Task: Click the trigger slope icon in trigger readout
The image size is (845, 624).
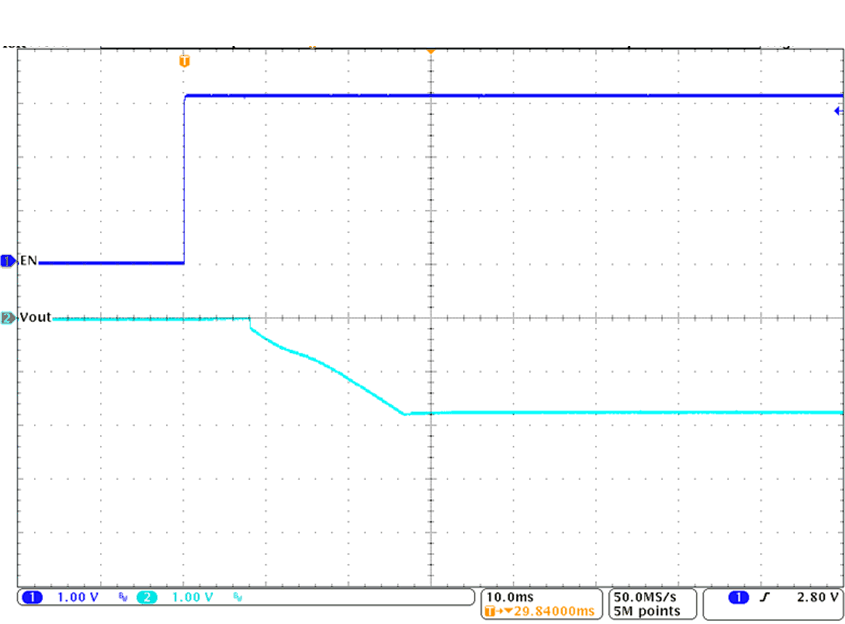Action: (x=766, y=597)
